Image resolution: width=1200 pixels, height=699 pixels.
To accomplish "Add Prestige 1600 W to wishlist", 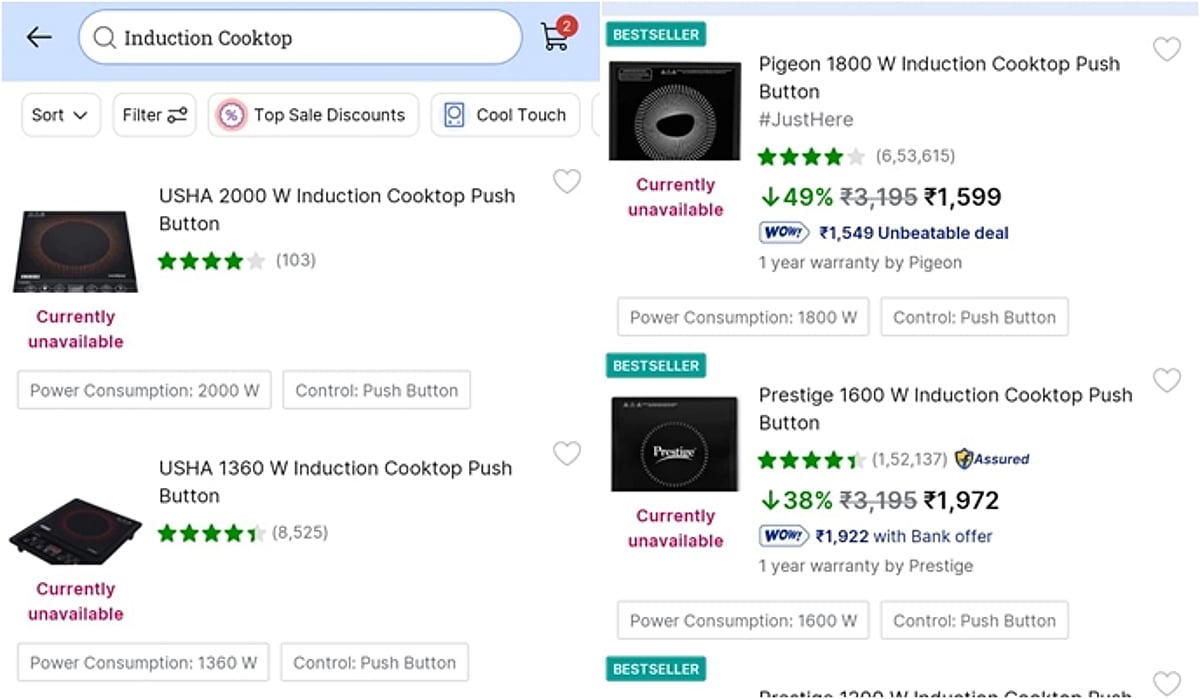I will coord(1167,380).
